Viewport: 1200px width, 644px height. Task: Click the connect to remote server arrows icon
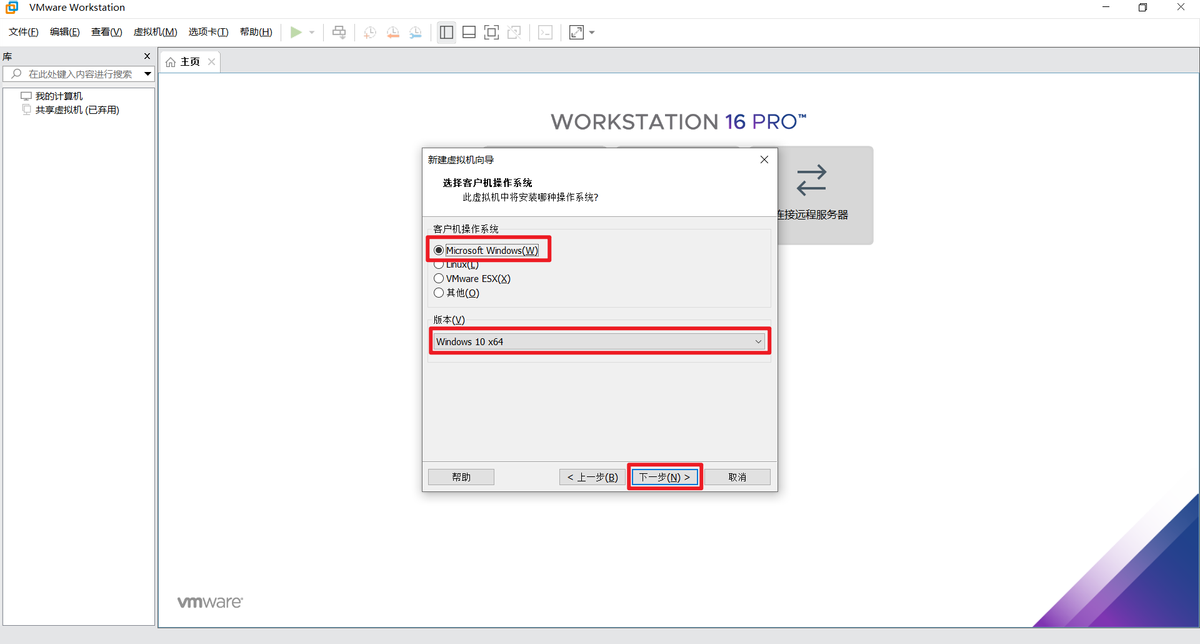coord(811,180)
